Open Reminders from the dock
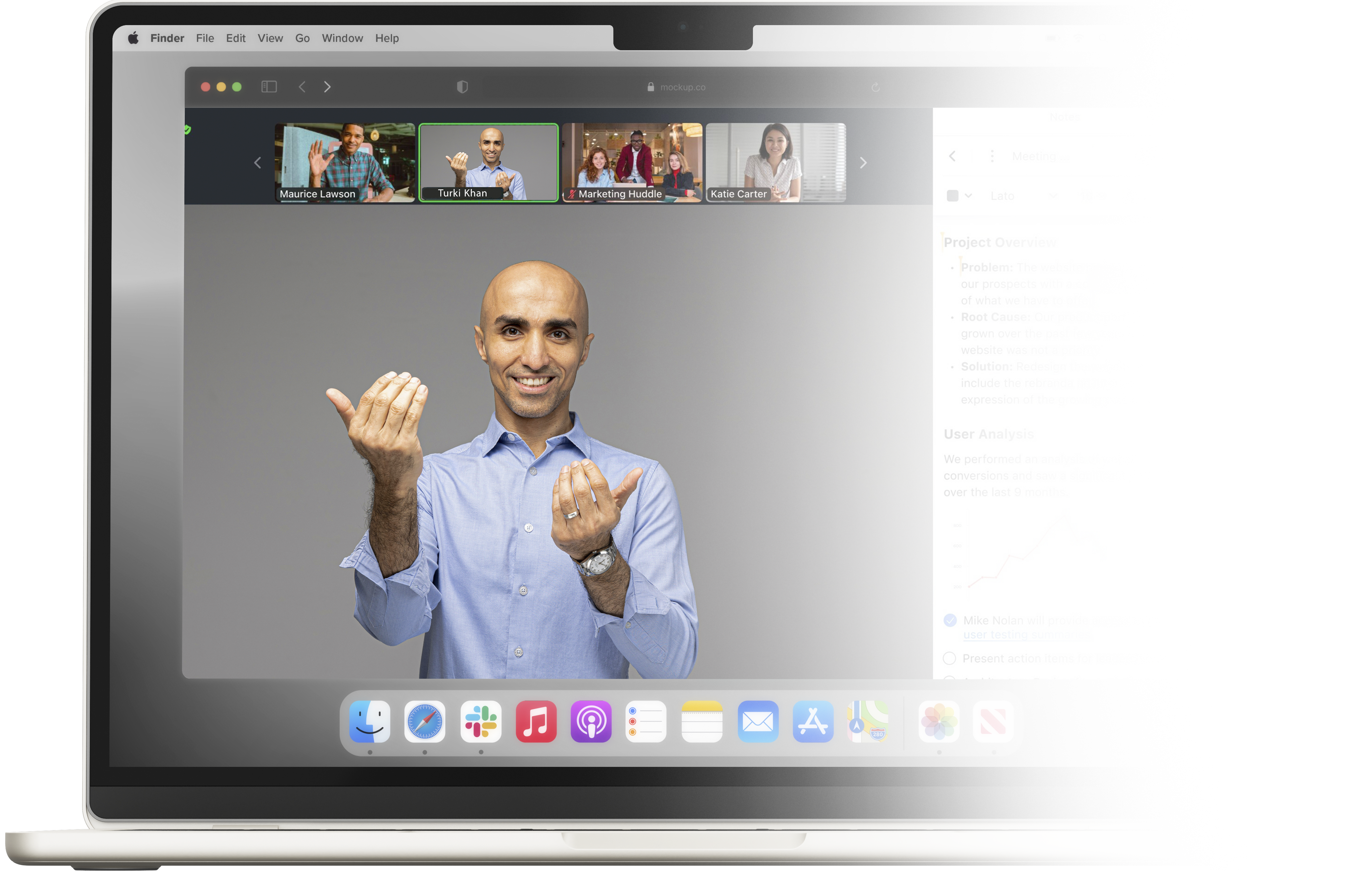Screen dimensions: 1372x880 tap(646, 722)
